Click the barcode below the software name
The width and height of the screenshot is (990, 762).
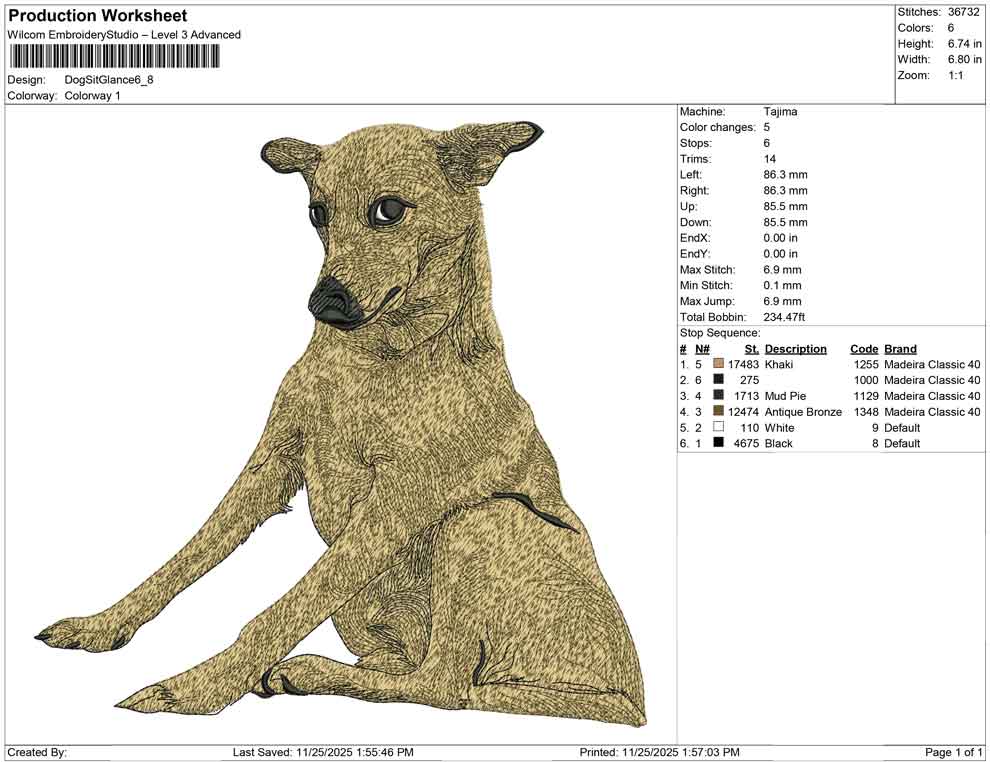click(x=113, y=56)
